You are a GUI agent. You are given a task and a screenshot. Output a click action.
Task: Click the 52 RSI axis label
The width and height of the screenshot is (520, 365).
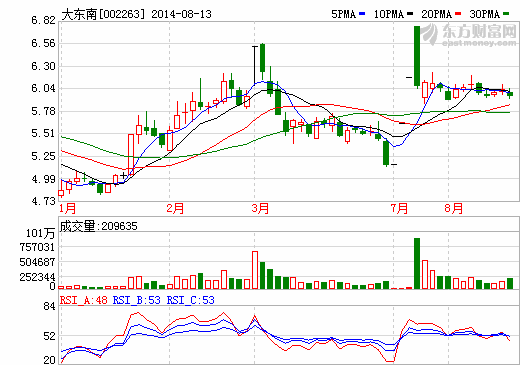click(49, 336)
